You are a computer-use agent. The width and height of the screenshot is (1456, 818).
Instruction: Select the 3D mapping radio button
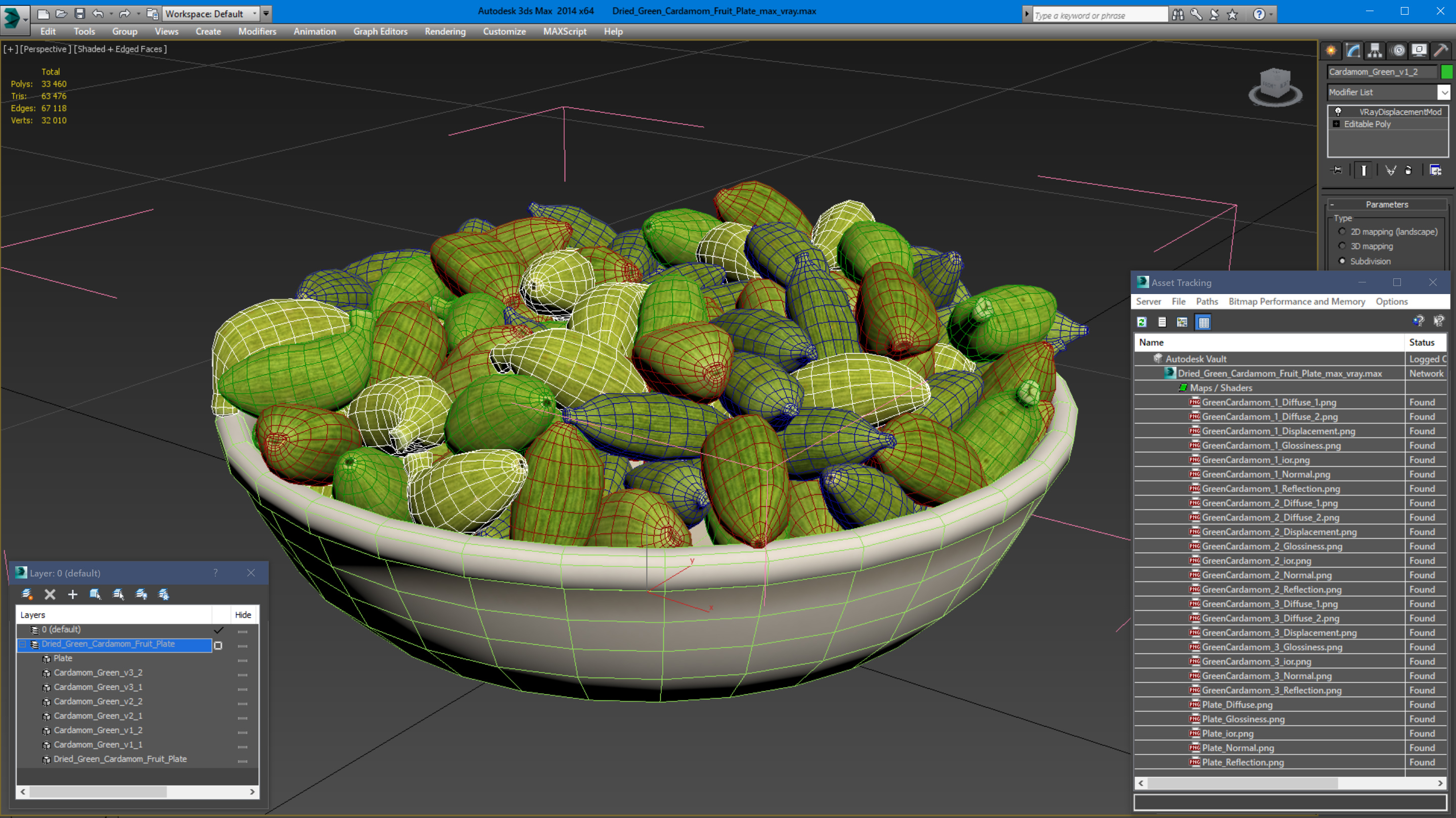click(x=1342, y=246)
